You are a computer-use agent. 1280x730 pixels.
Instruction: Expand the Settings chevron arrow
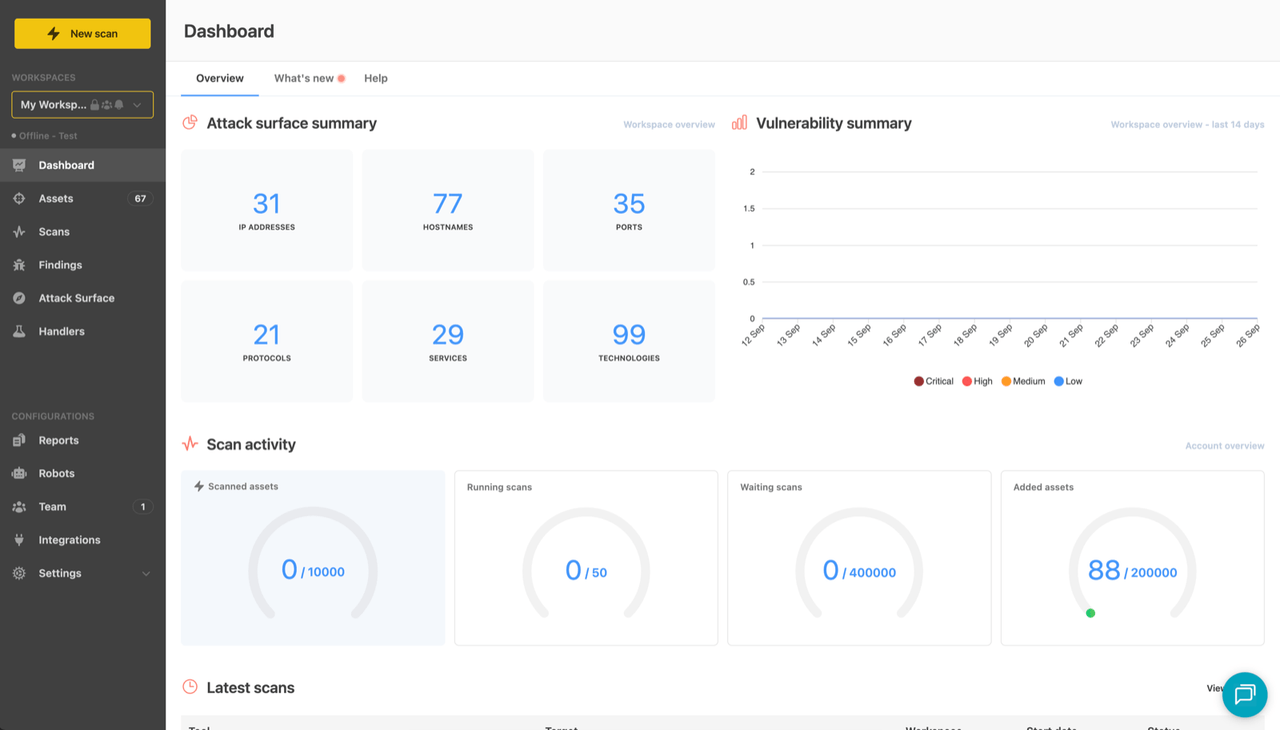point(146,574)
